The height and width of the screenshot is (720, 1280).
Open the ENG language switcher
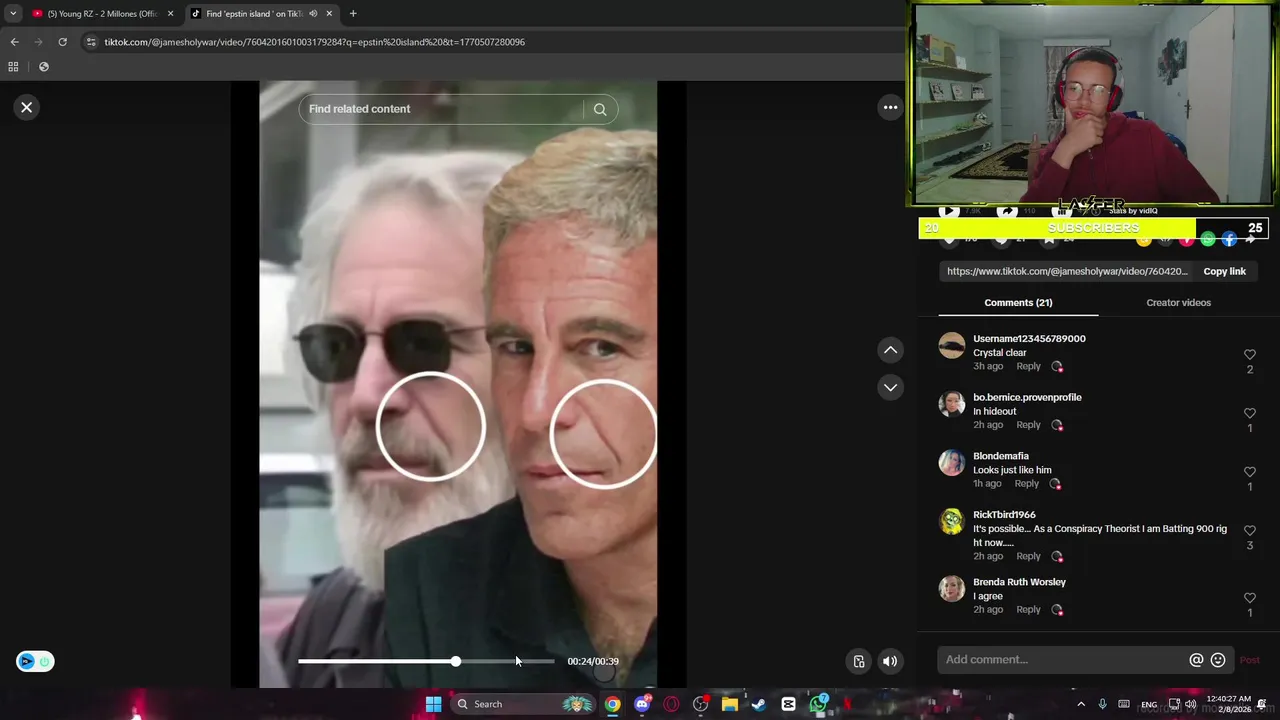pos(1149,704)
